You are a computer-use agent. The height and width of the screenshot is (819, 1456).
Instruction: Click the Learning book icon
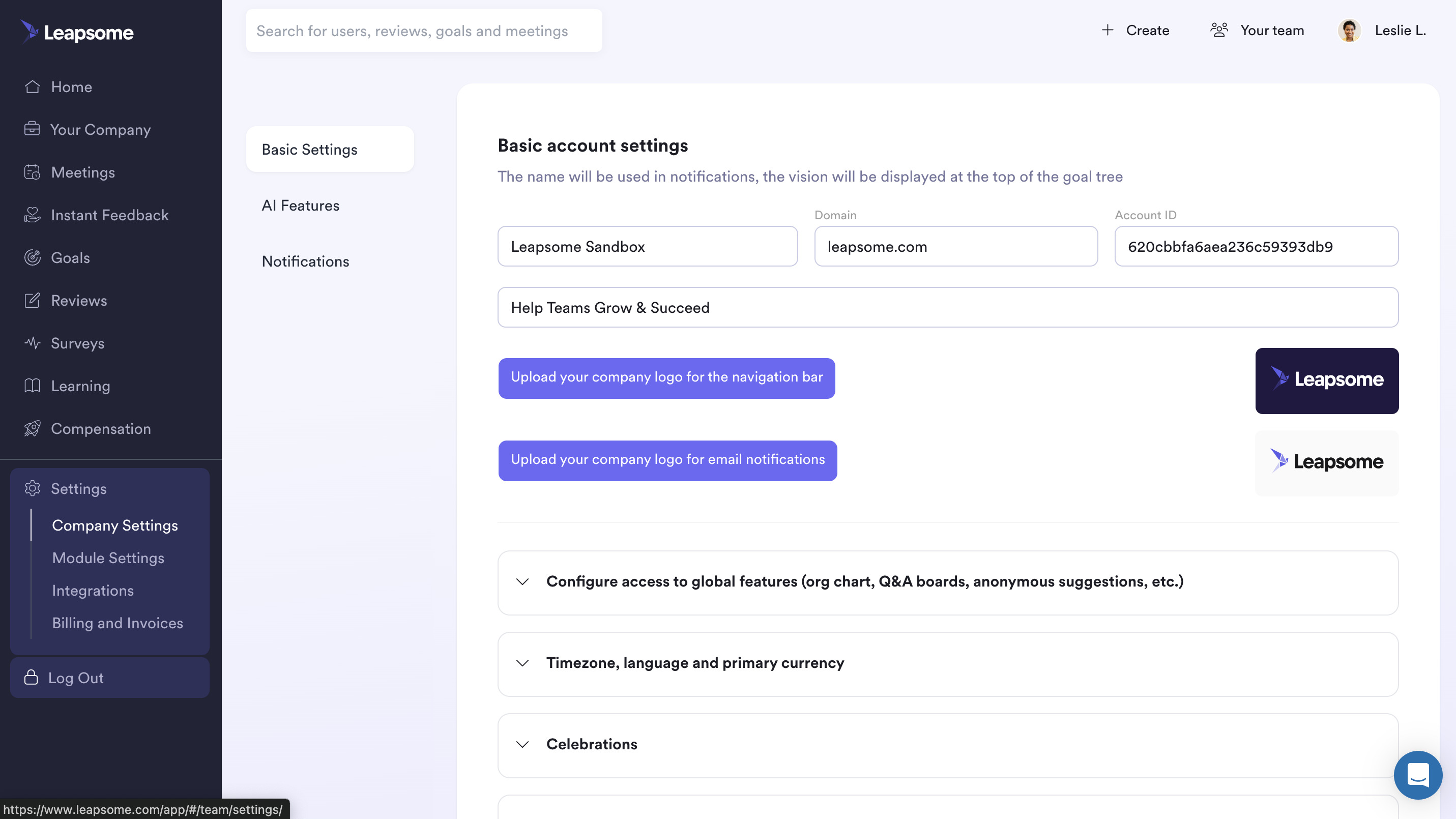tap(32, 386)
